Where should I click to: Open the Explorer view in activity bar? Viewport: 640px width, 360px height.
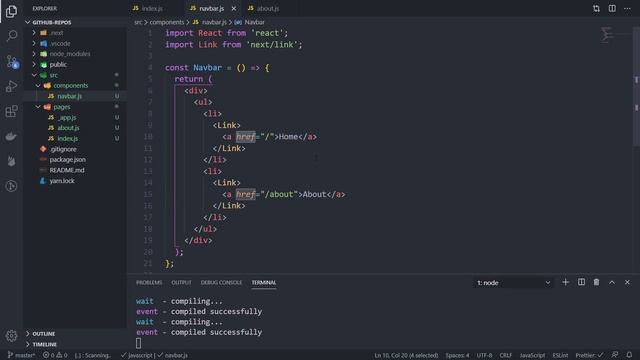(11, 11)
